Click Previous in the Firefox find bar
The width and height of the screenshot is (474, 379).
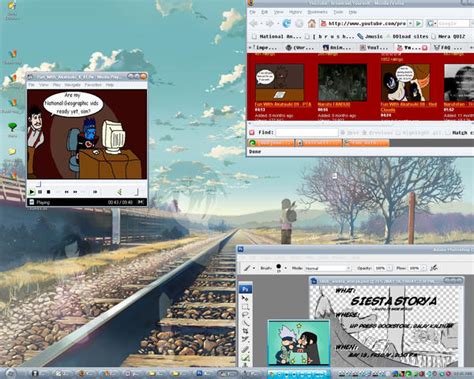378,133
